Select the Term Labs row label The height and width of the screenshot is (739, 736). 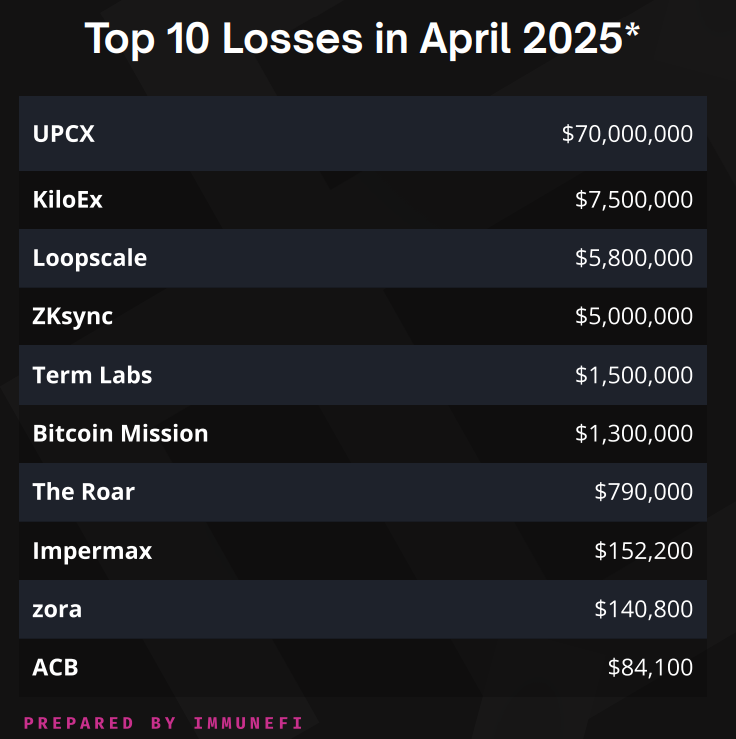(x=92, y=375)
